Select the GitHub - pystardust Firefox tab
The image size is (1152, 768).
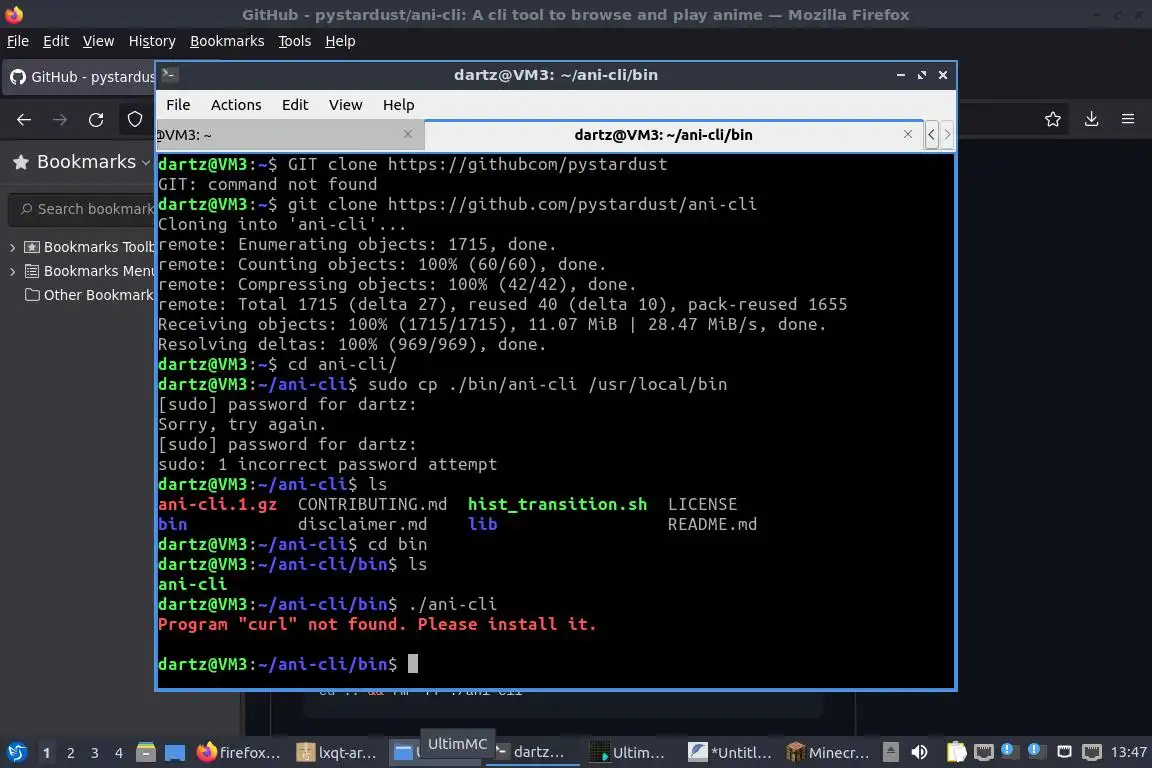[81, 77]
